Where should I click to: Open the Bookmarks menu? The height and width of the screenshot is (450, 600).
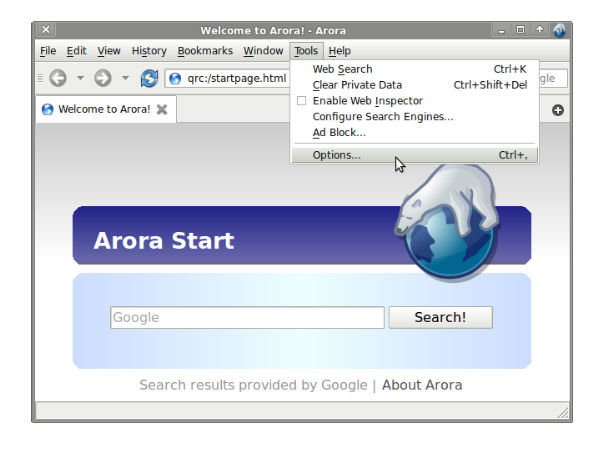click(205, 51)
